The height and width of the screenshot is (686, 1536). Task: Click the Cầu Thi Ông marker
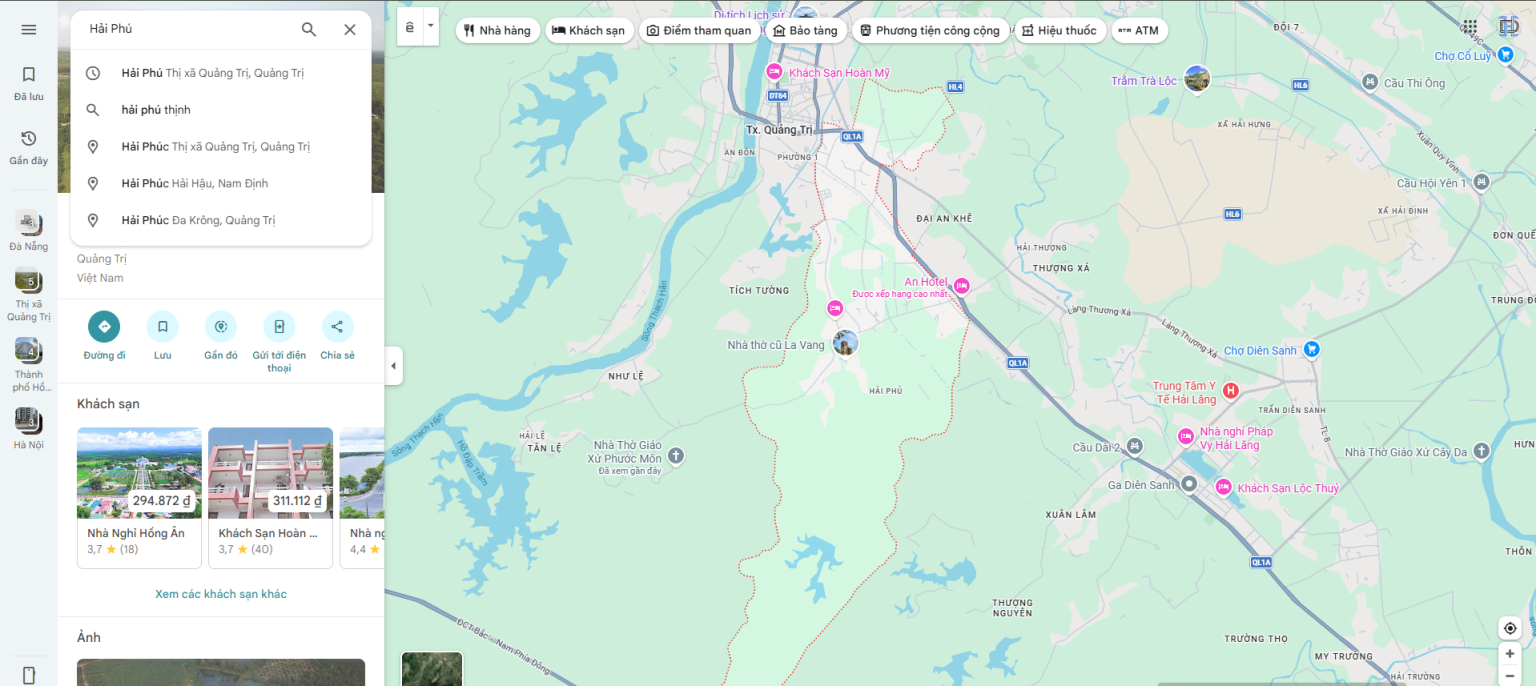tap(1368, 84)
